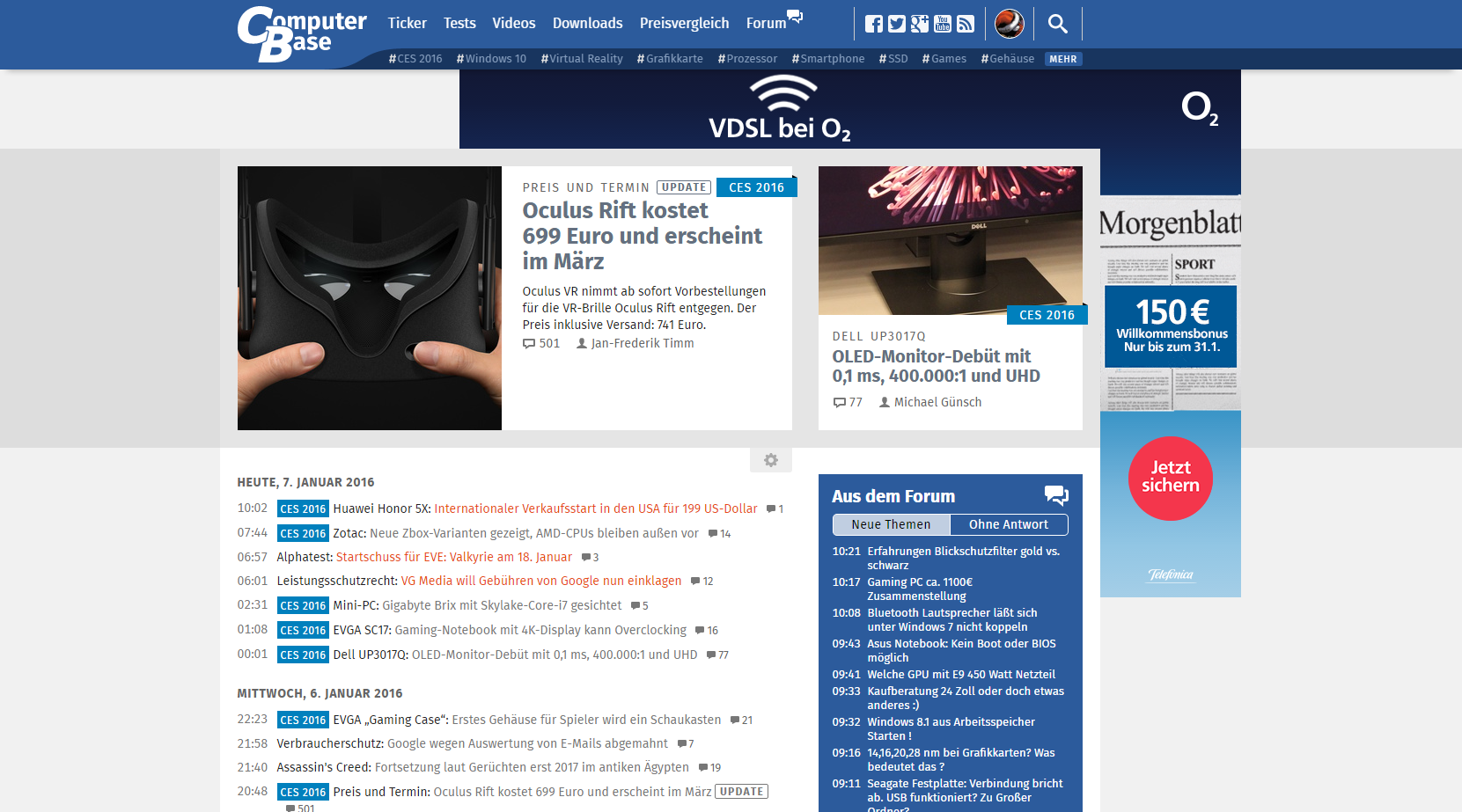Open the ComputerBase logo homepage
The width and height of the screenshot is (1462, 812).
pos(302,34)
